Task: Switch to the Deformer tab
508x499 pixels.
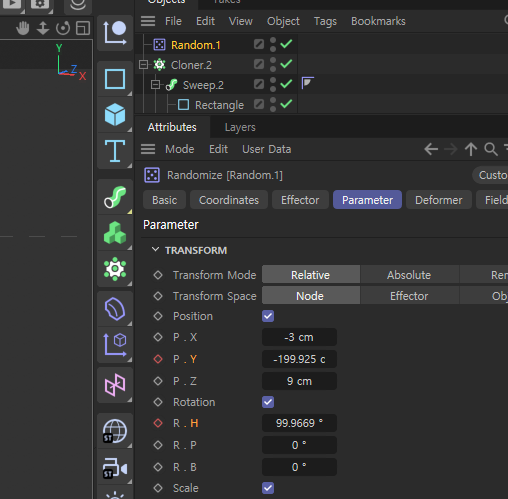Action: [439, 200]
